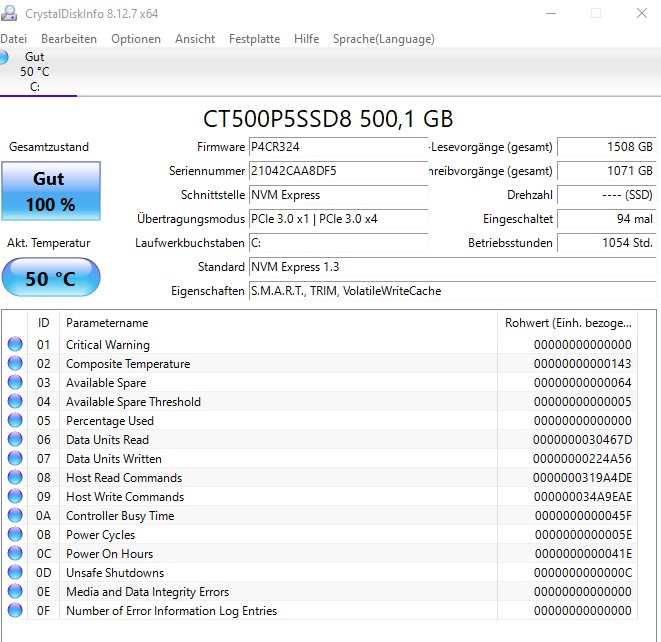Click the Akt. Temperatur label
Screen dimensions: 661x642
tap(48, 243)
